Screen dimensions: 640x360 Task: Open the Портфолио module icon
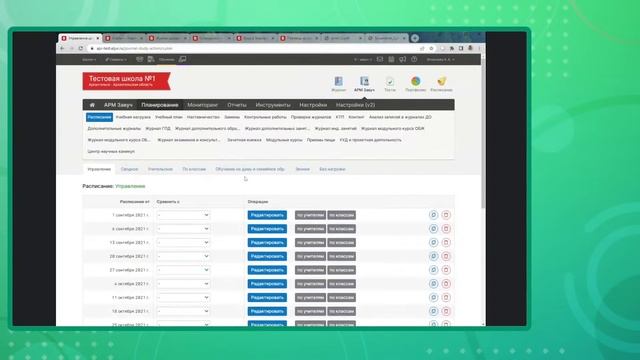(x=416, y=84)
